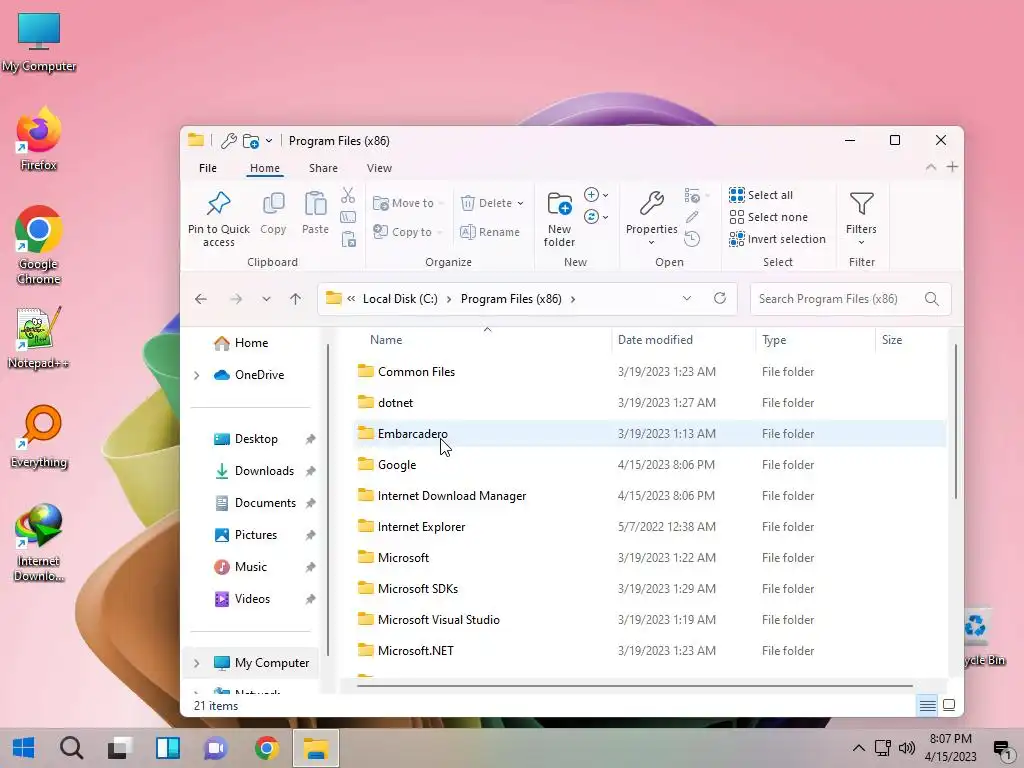Sort by Date modified column header
The image size is (1024, 768).
[x=655, y=340]
